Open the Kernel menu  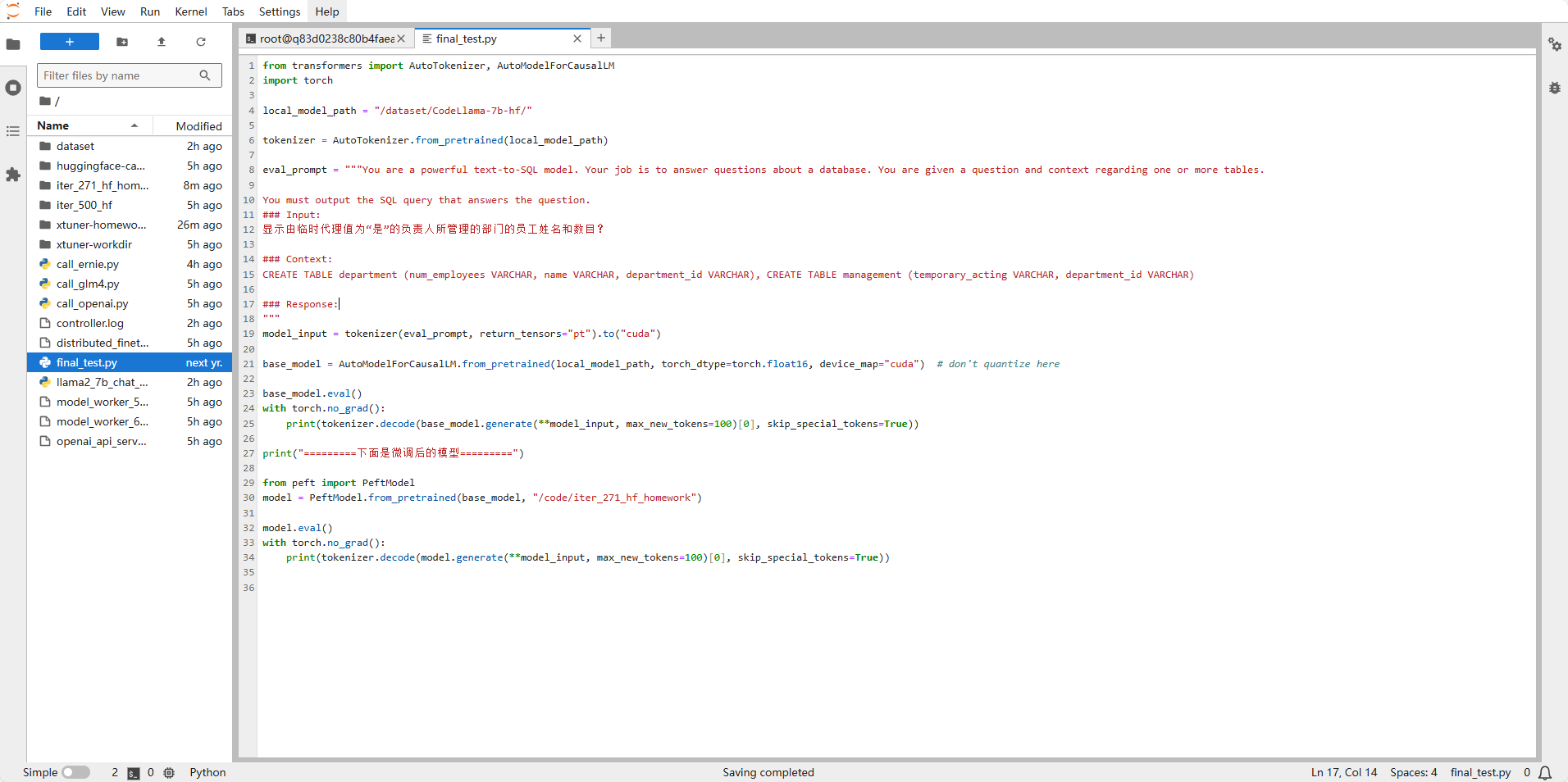point(190,11)
